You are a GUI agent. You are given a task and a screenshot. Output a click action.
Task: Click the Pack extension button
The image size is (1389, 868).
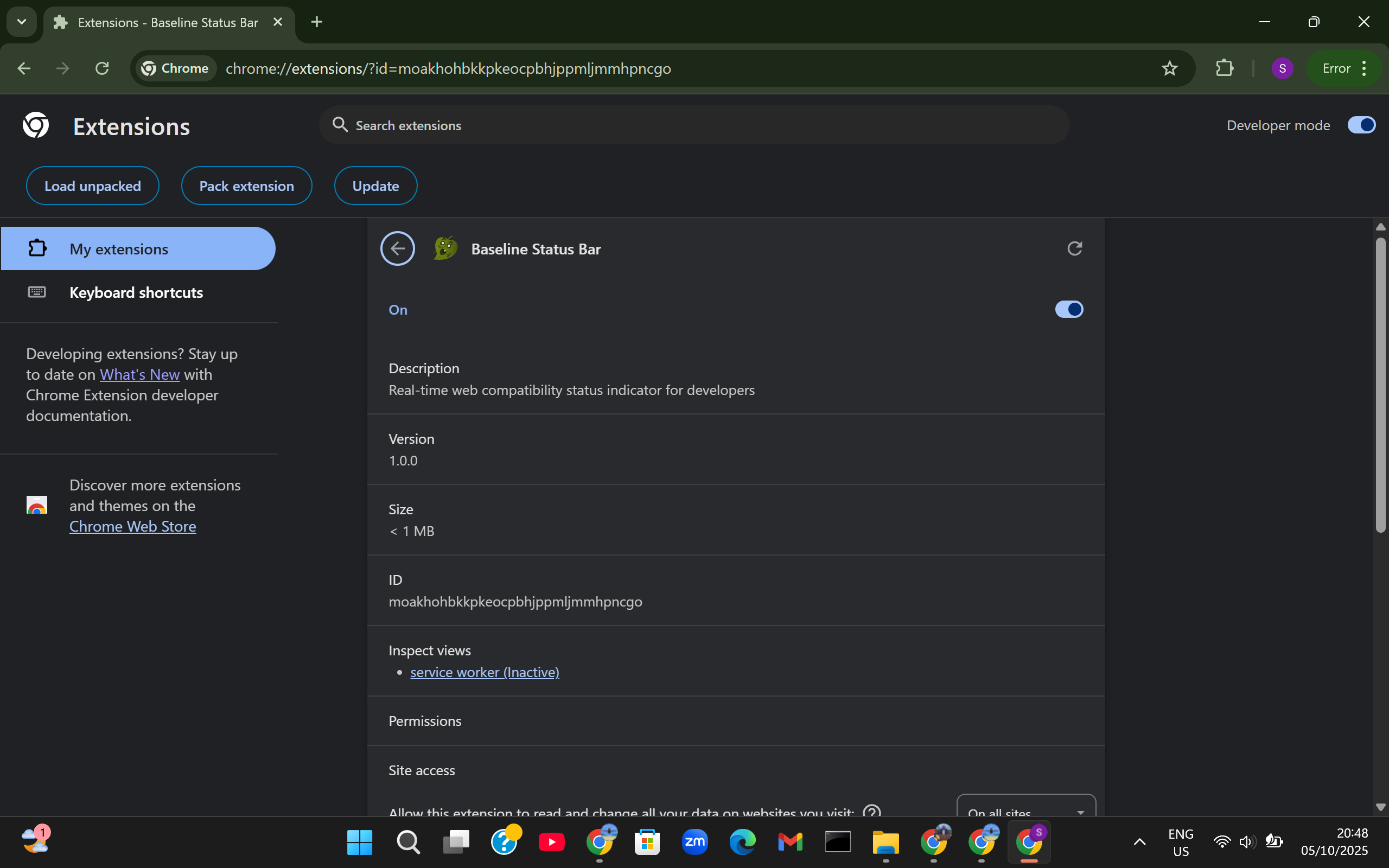coord(246,186)
